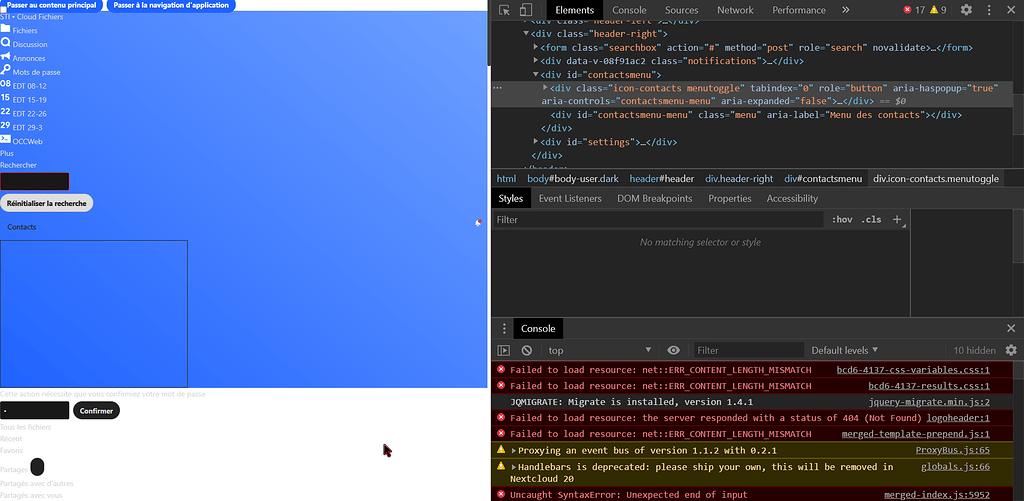Open the Default levels dropdown
The image size is (1024, 501).
(844, 350)
